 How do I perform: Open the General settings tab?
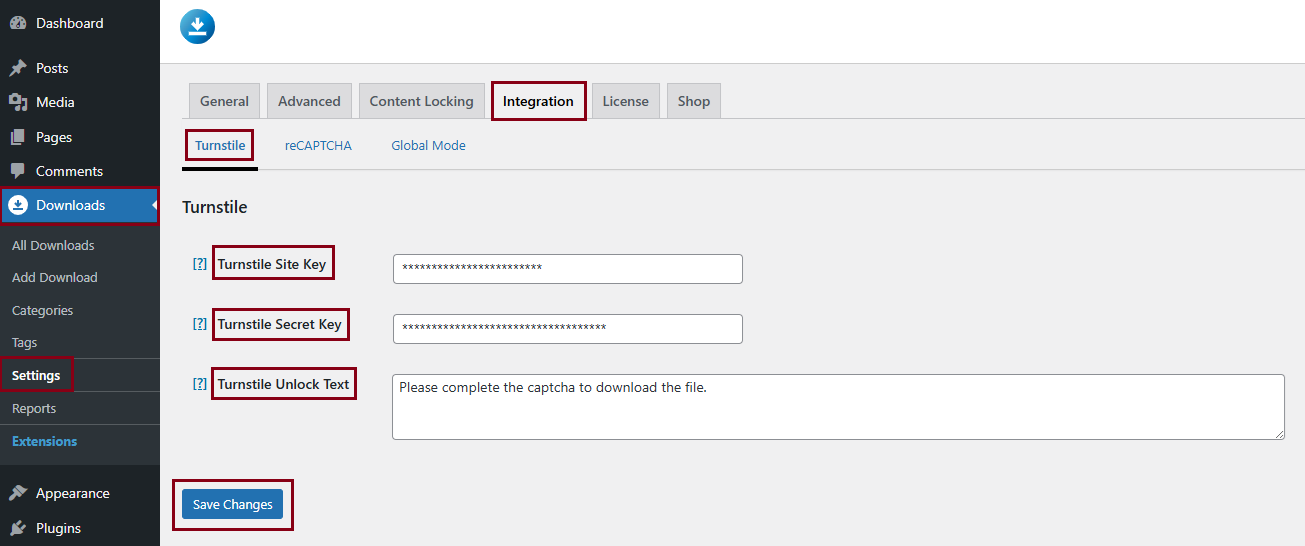[x=224, y=101]
